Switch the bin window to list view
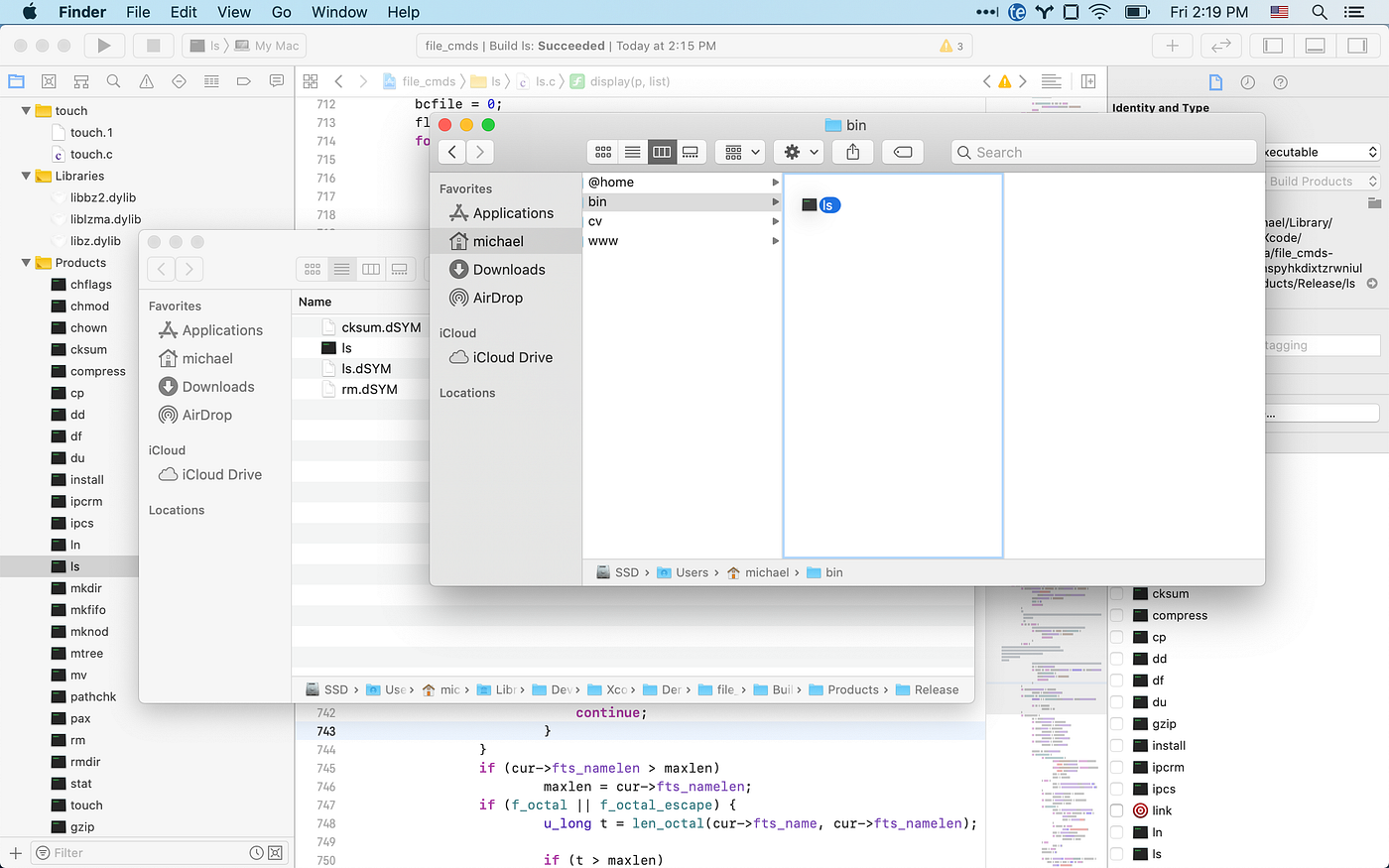 [x=632, y=152]
